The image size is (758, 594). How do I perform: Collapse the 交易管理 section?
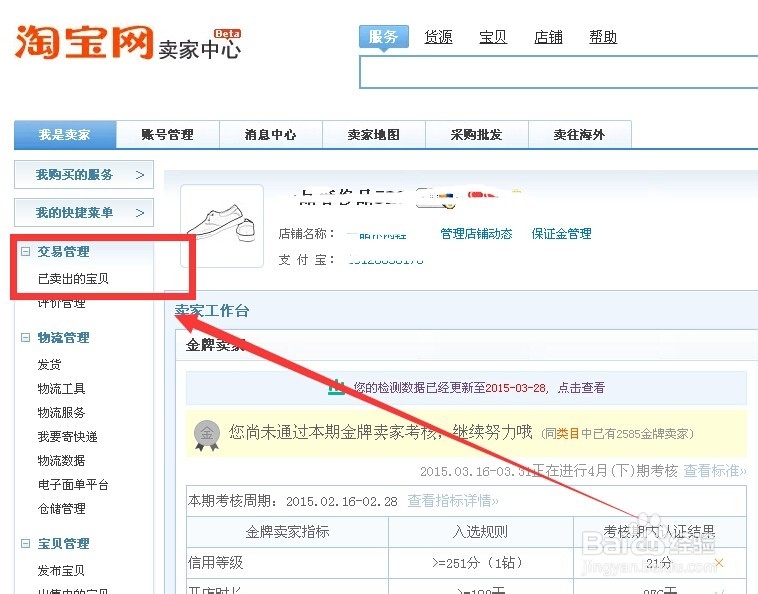pos(26,251)
